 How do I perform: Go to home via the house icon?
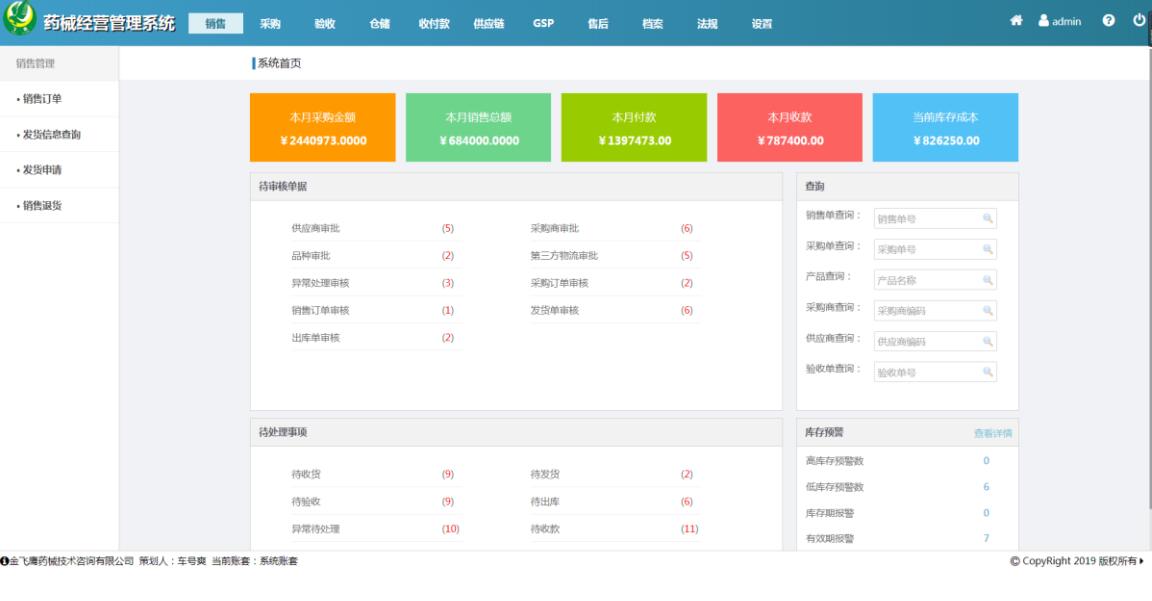point(1016,21)
